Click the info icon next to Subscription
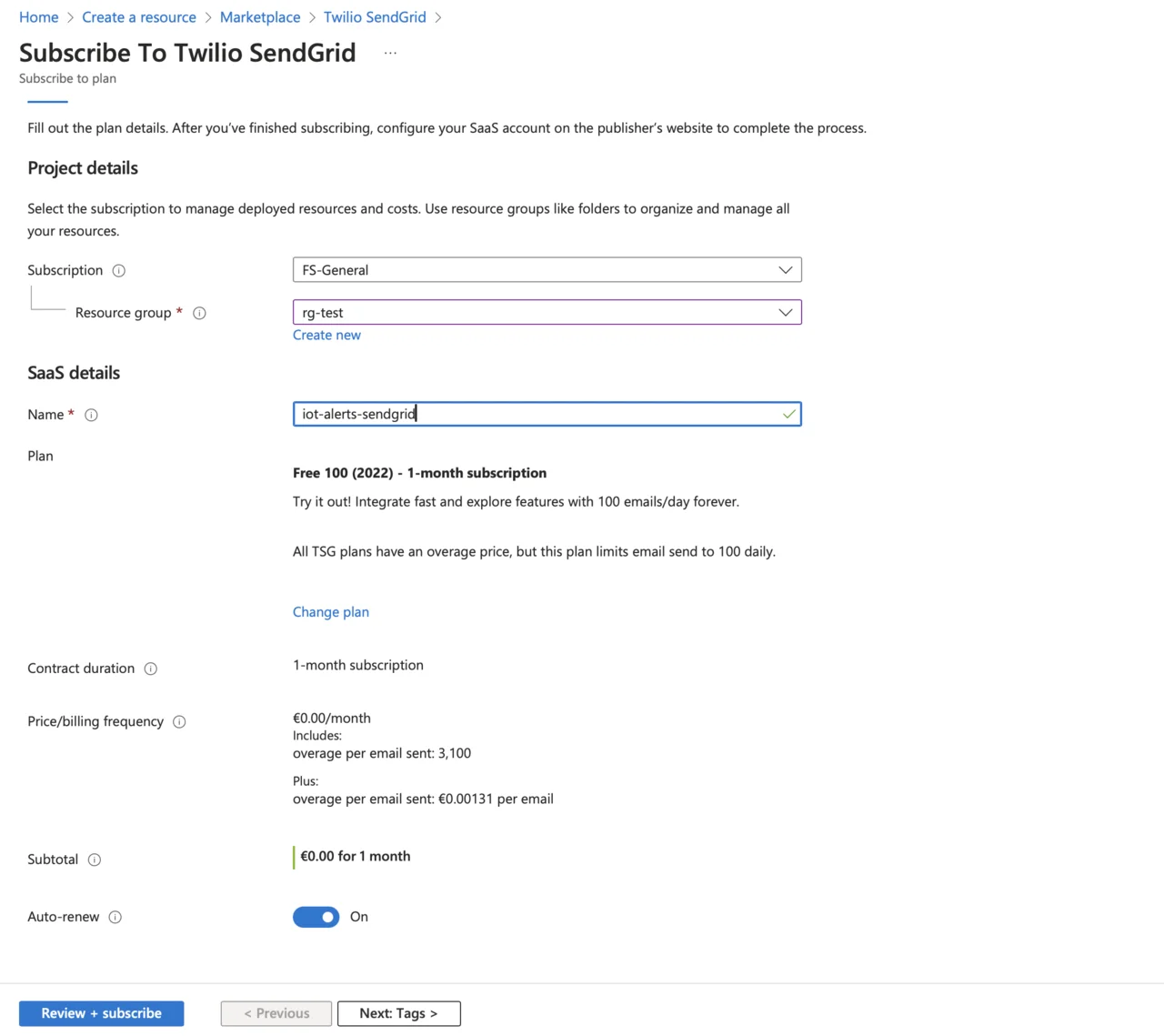Viewport: 1164px width, 1036px height. [x=118, y=271]
